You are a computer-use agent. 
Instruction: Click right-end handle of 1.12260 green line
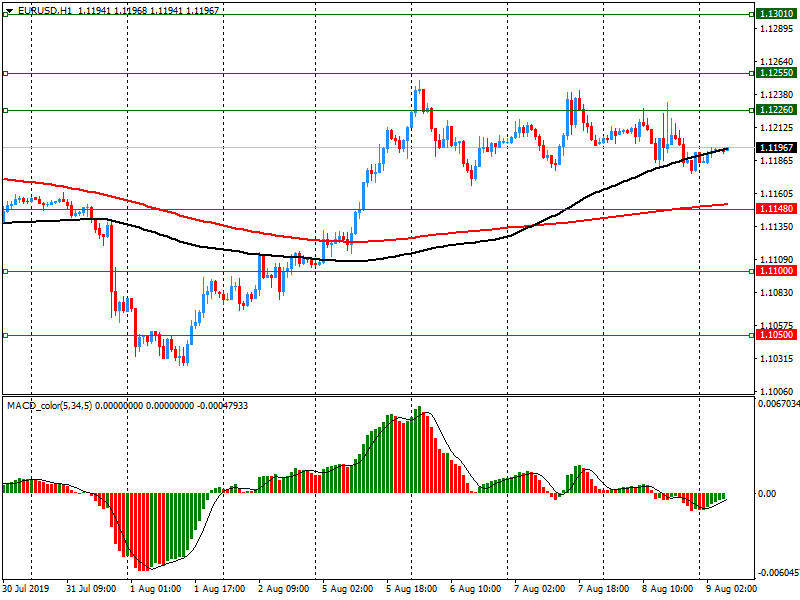tap(752, 110)
